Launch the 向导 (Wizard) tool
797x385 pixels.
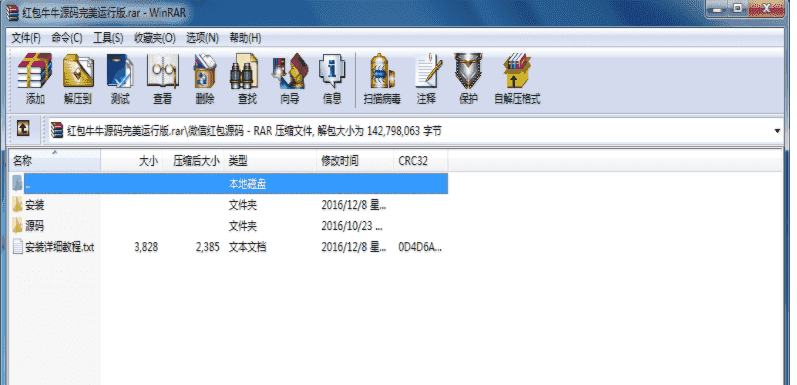(x=290, y=71)
